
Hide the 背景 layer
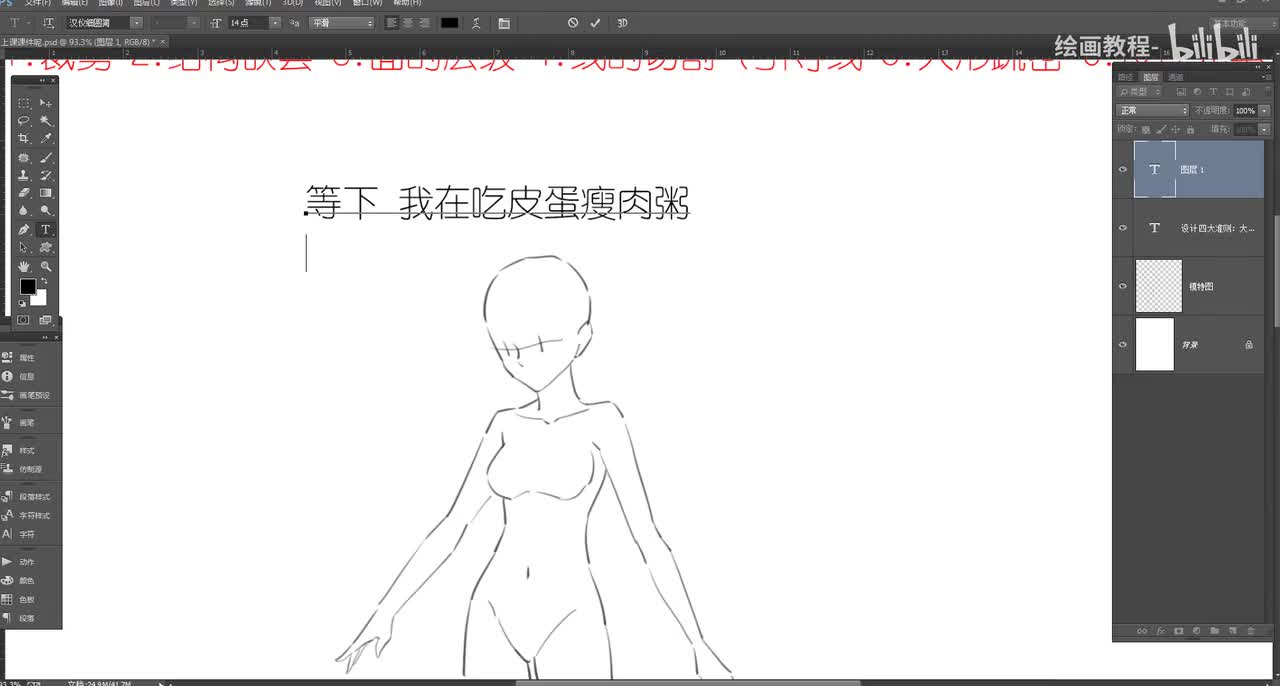[x=1123, y=344]
